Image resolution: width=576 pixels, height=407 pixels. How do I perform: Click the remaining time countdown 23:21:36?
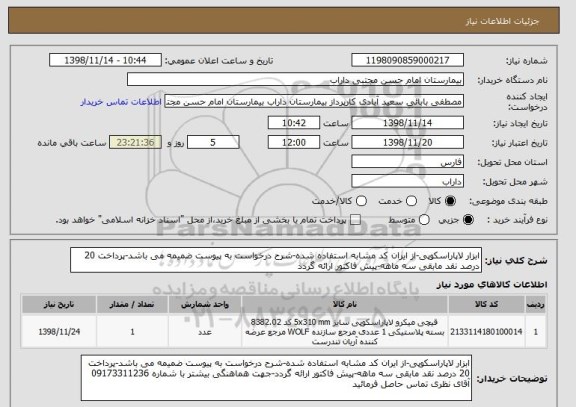coord(135,142)
